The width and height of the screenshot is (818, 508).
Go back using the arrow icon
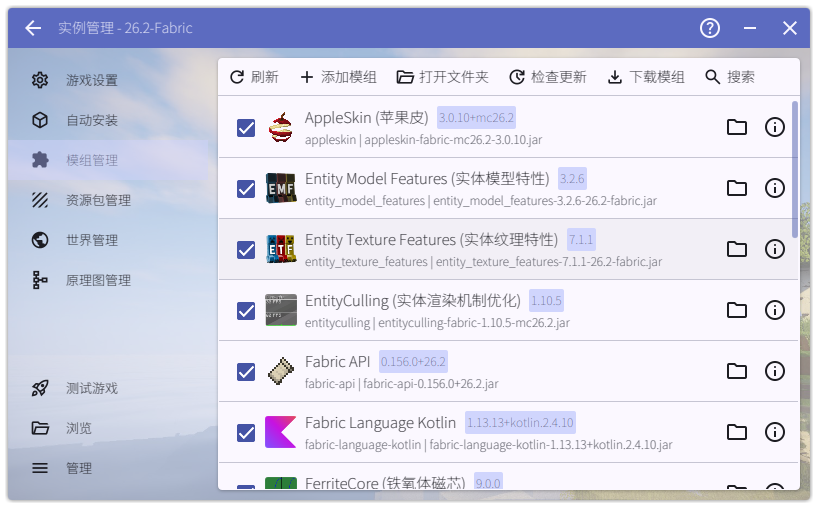[x=33, y=28]
